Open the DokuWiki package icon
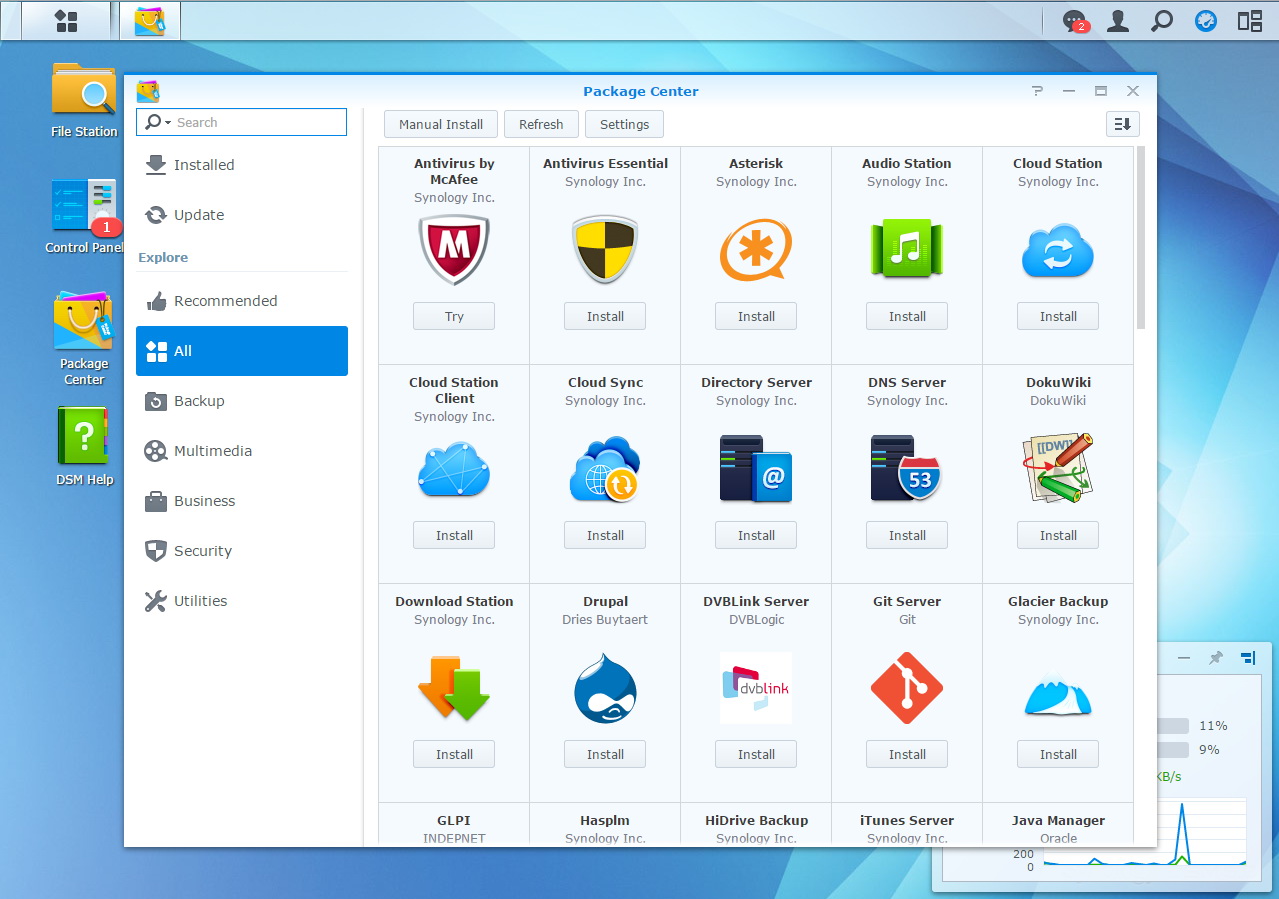Image resolution: width=1279 pixels, height=899 pixels. [x=1058, y=469]
